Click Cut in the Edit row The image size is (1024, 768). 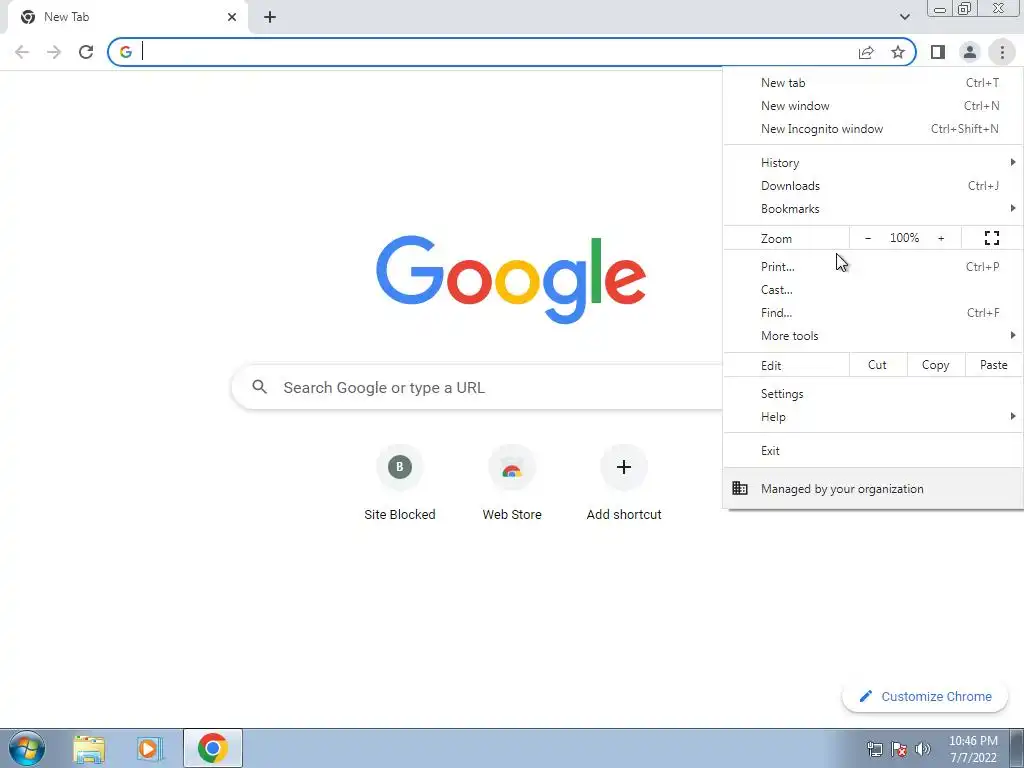coord(877,365)
